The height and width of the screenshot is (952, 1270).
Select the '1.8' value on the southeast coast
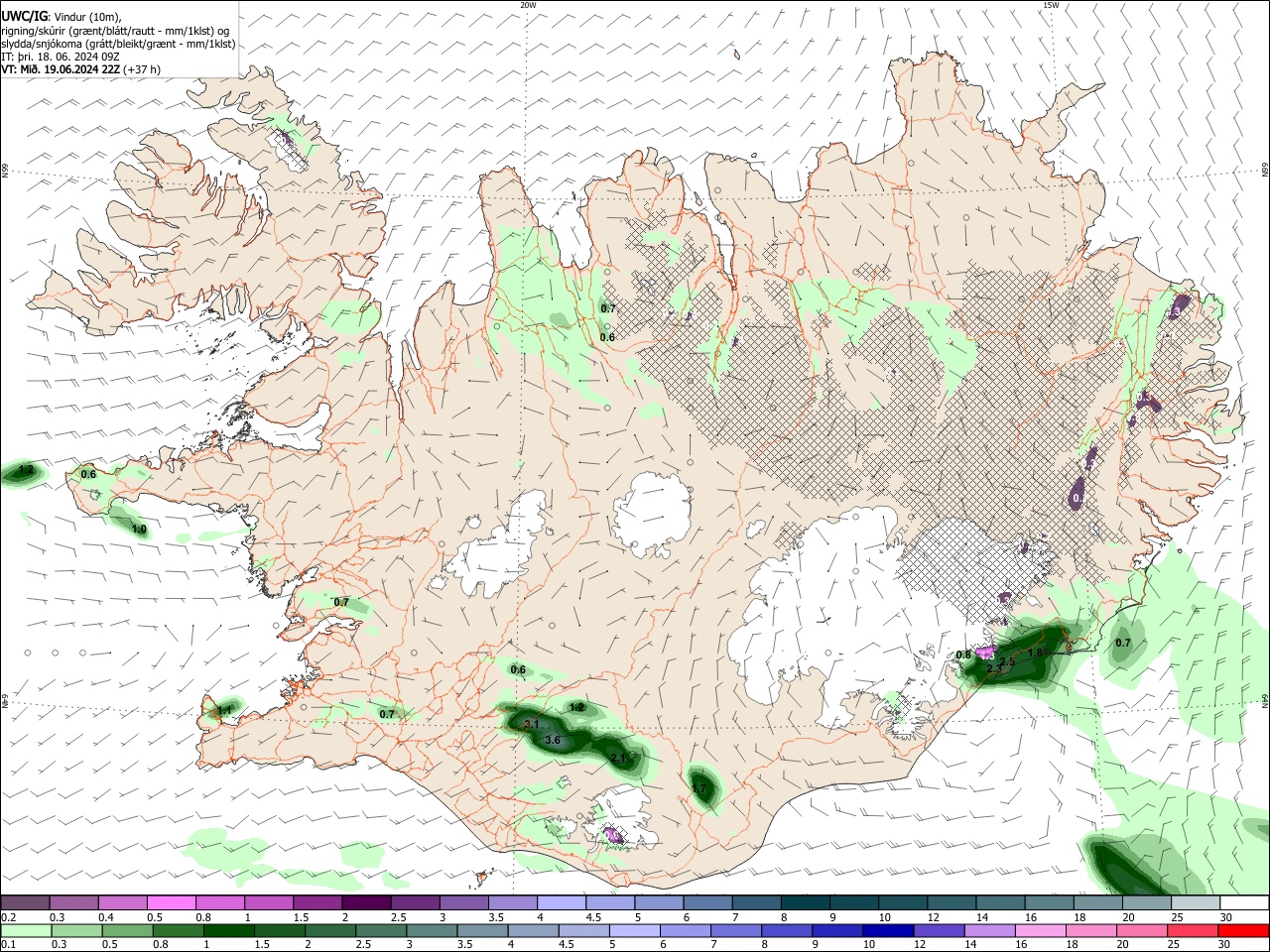pos(1036,653)
